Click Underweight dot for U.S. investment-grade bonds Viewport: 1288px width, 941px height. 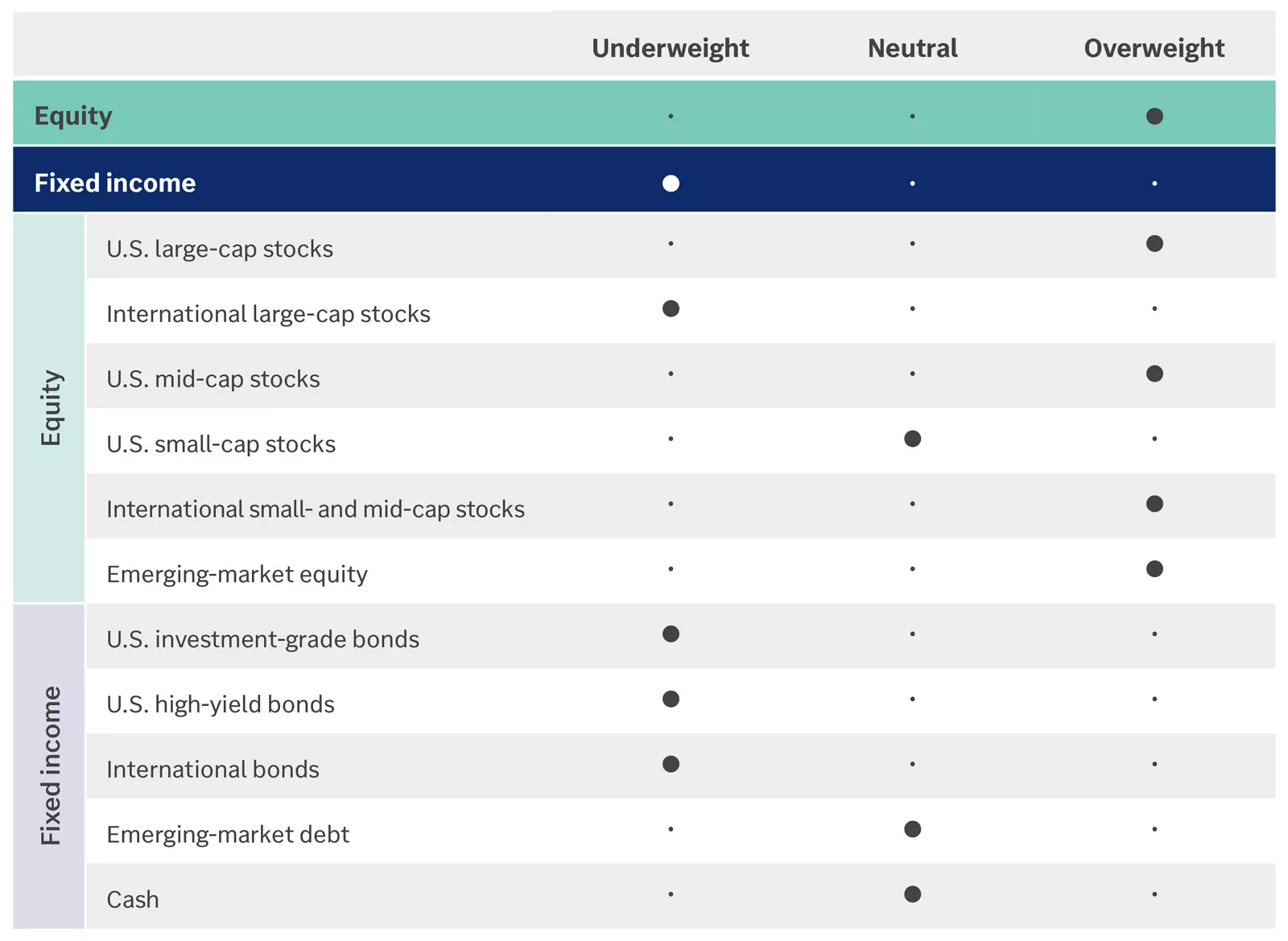pyautogui.click(x=671, y=634)
